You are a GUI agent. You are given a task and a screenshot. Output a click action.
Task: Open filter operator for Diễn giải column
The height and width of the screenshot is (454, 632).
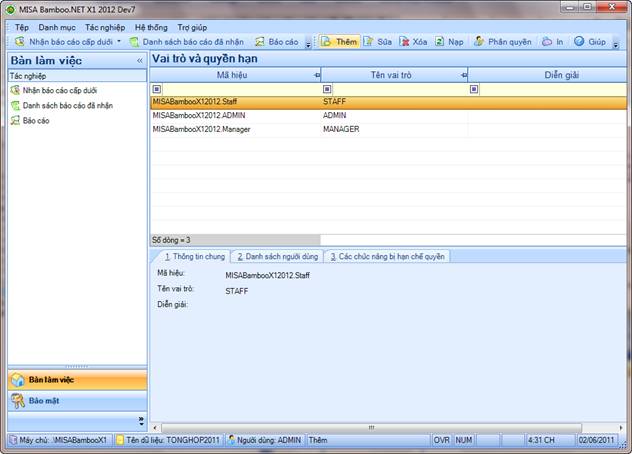pyautogui.click(x=474, y=89)
